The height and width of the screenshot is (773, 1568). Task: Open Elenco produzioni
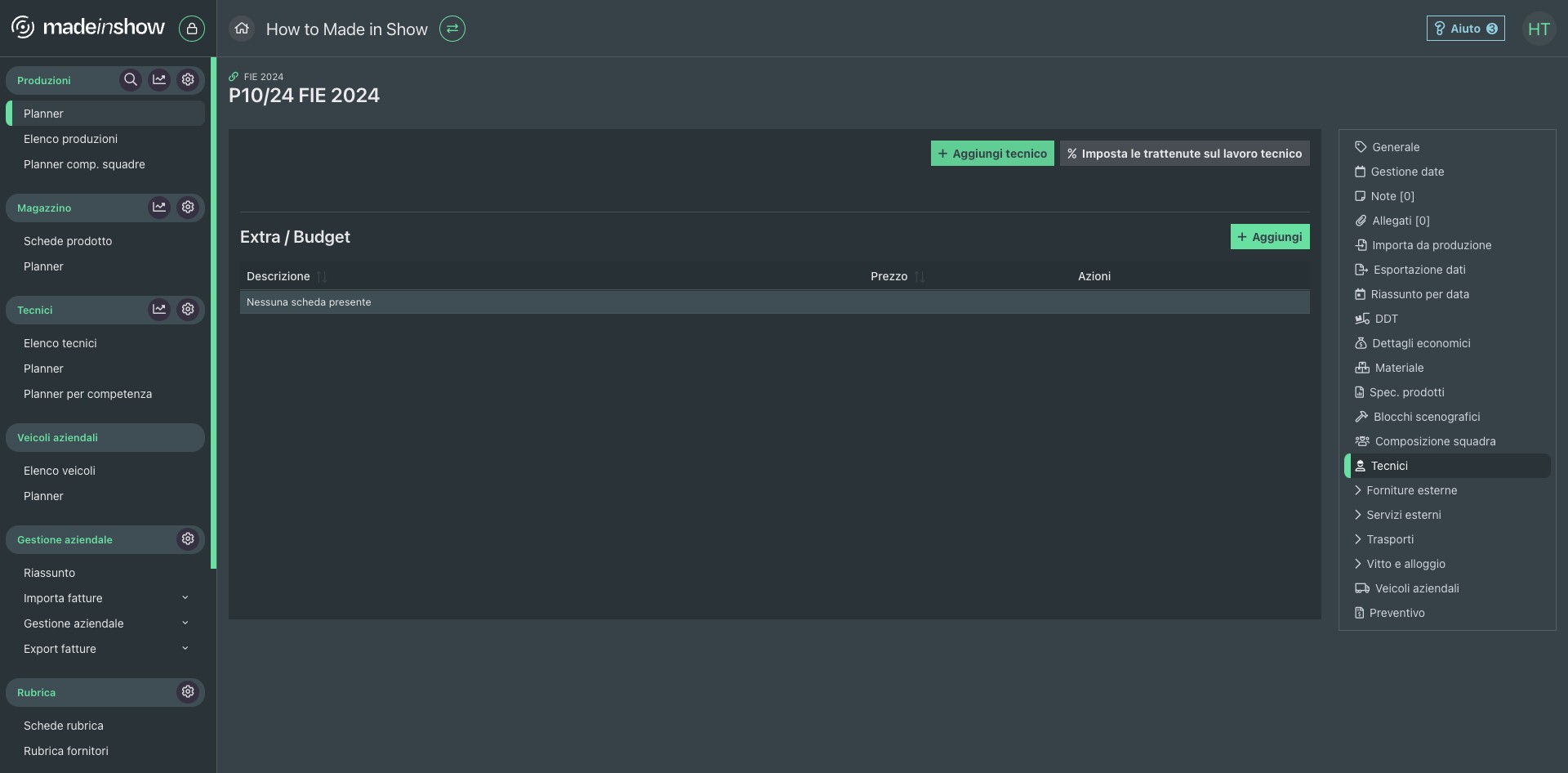click(x=70, y=139)
